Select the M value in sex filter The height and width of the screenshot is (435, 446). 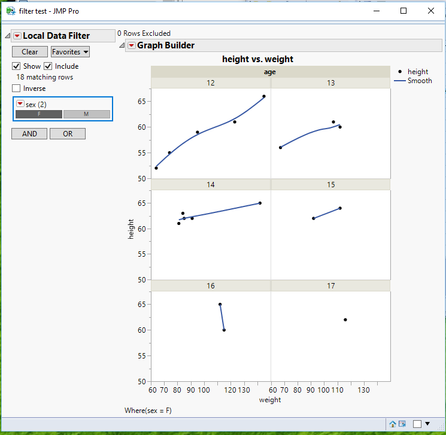(87, 114)
